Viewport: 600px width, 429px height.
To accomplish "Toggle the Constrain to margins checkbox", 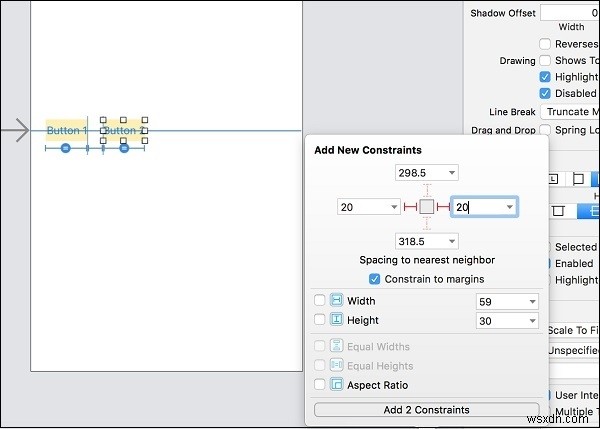I will coord(375,279).
